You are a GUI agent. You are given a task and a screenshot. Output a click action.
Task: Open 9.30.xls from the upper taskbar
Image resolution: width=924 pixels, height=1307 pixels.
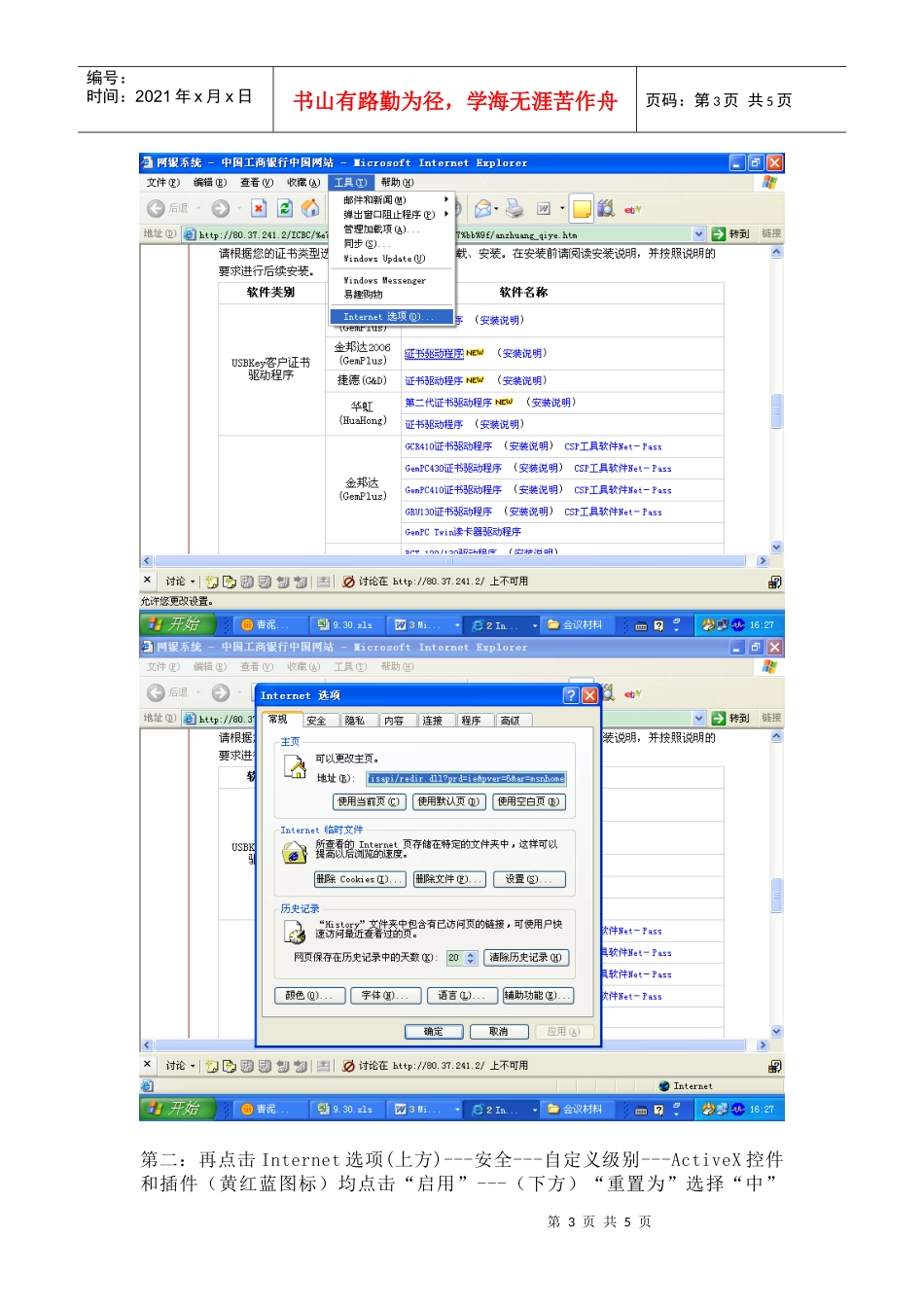pos(346,624)
